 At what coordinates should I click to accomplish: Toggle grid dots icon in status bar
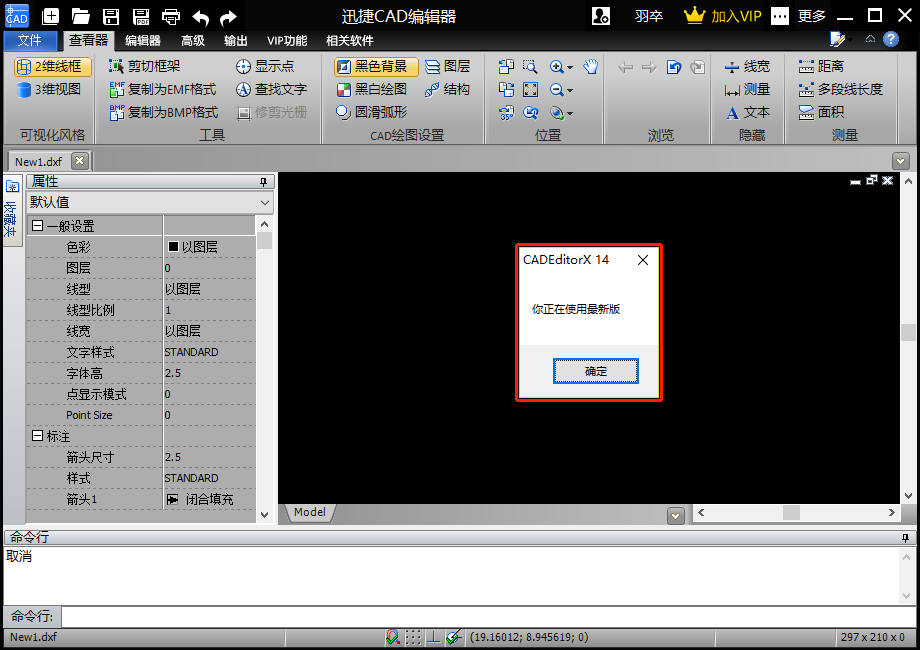pos(413,637)
